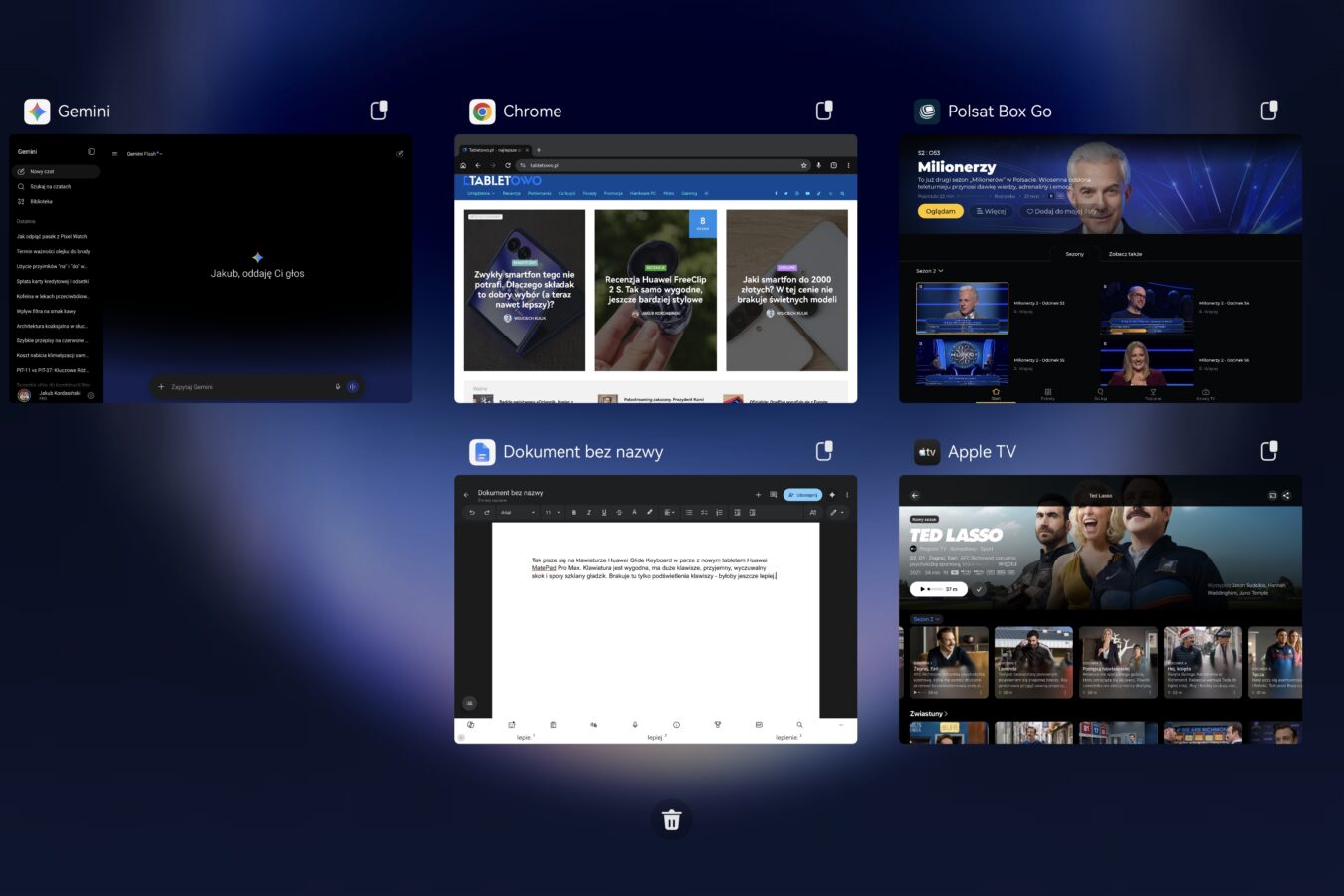Open Chrome's three-dot menu
The height and width of the screenshot is (896, 1344).
(x=848, y=165)
